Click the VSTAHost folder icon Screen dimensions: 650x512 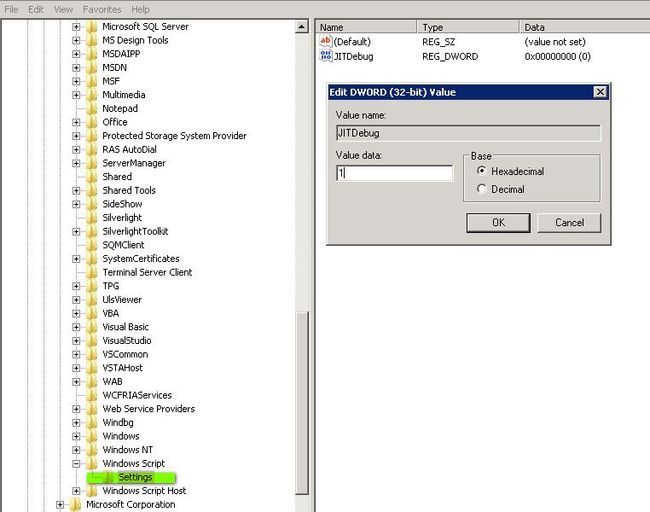92,368
